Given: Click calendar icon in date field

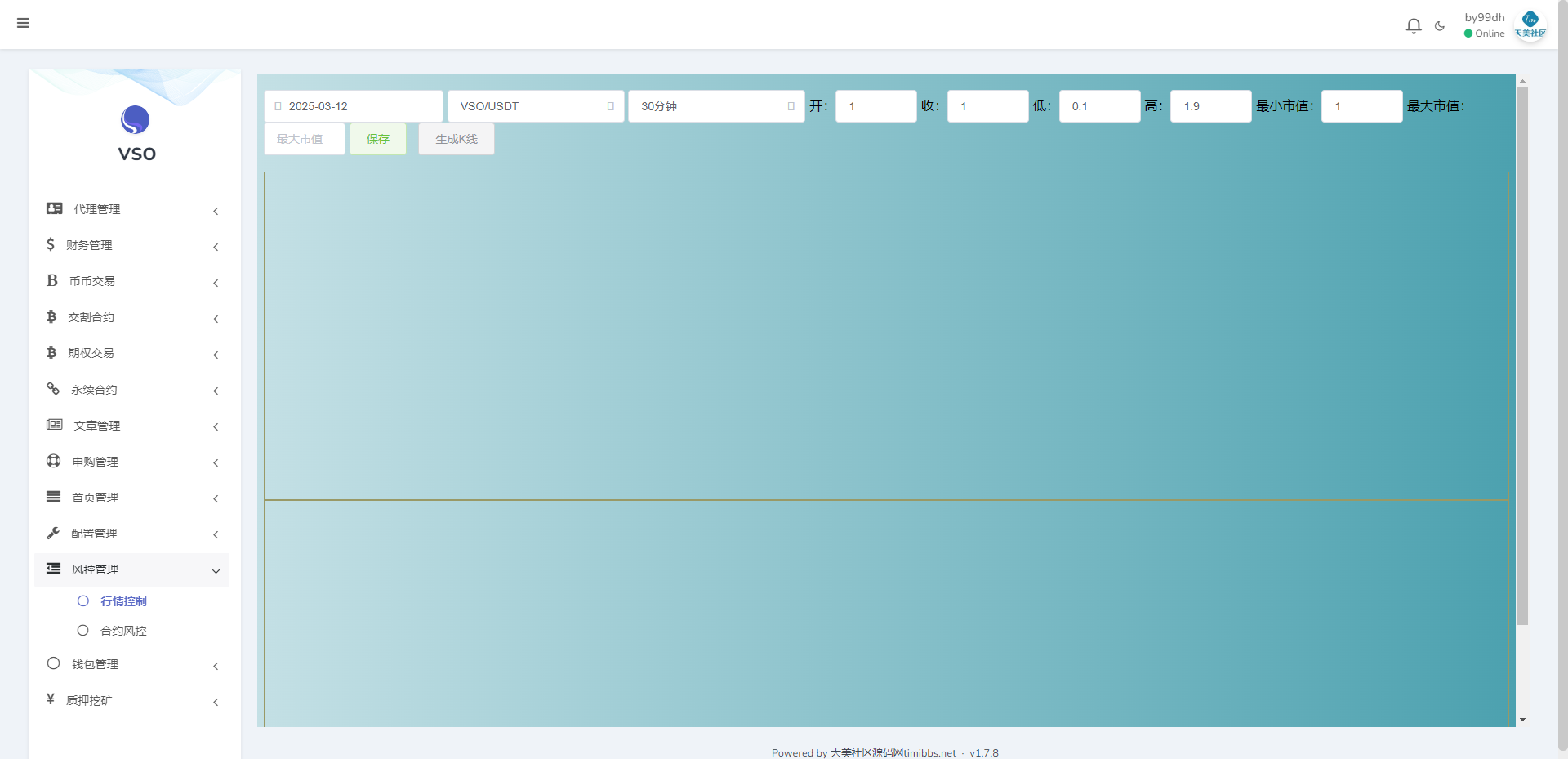Looking at the screenshot, I should (278, 106).
